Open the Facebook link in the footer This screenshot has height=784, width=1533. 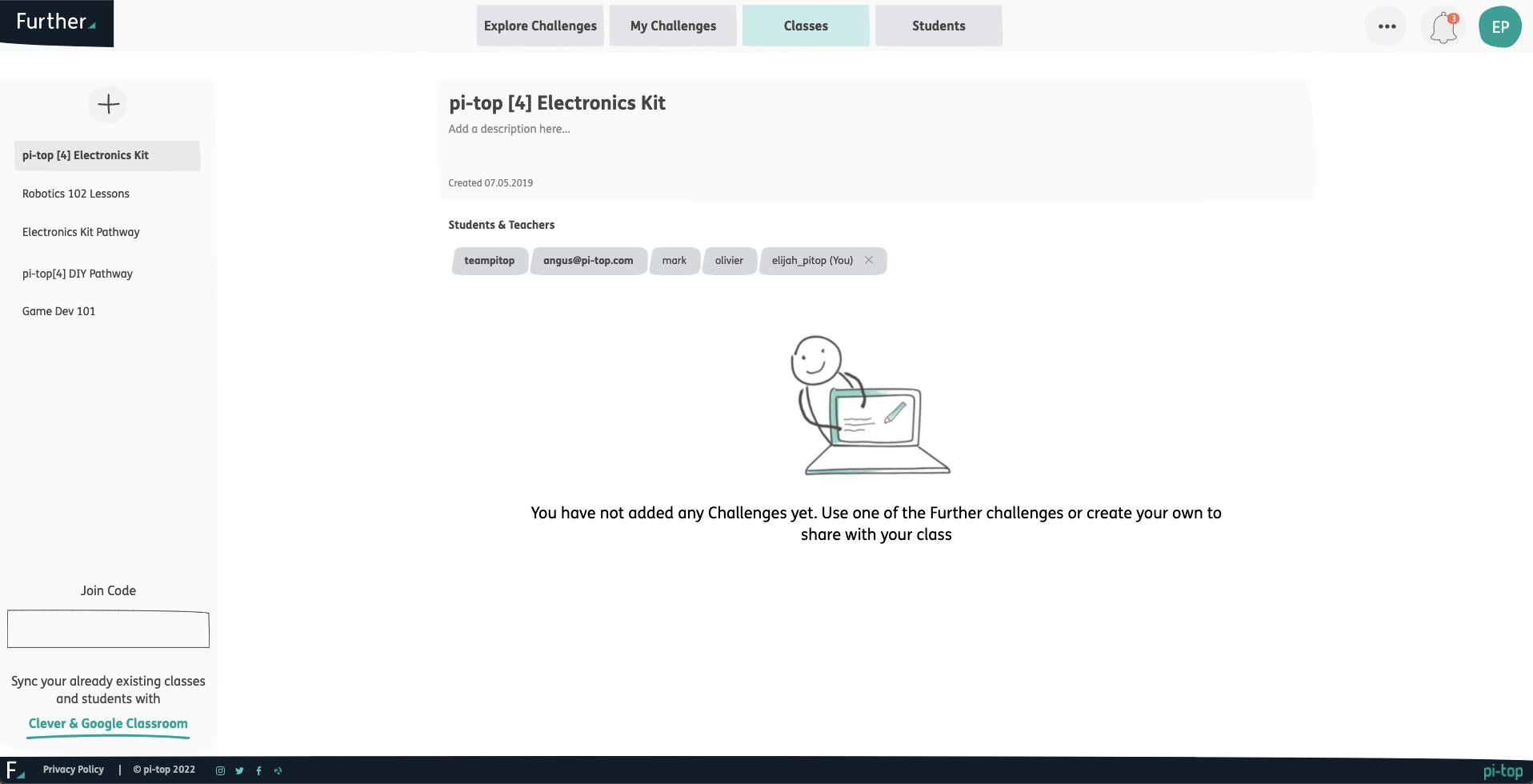tap(258, 770)
